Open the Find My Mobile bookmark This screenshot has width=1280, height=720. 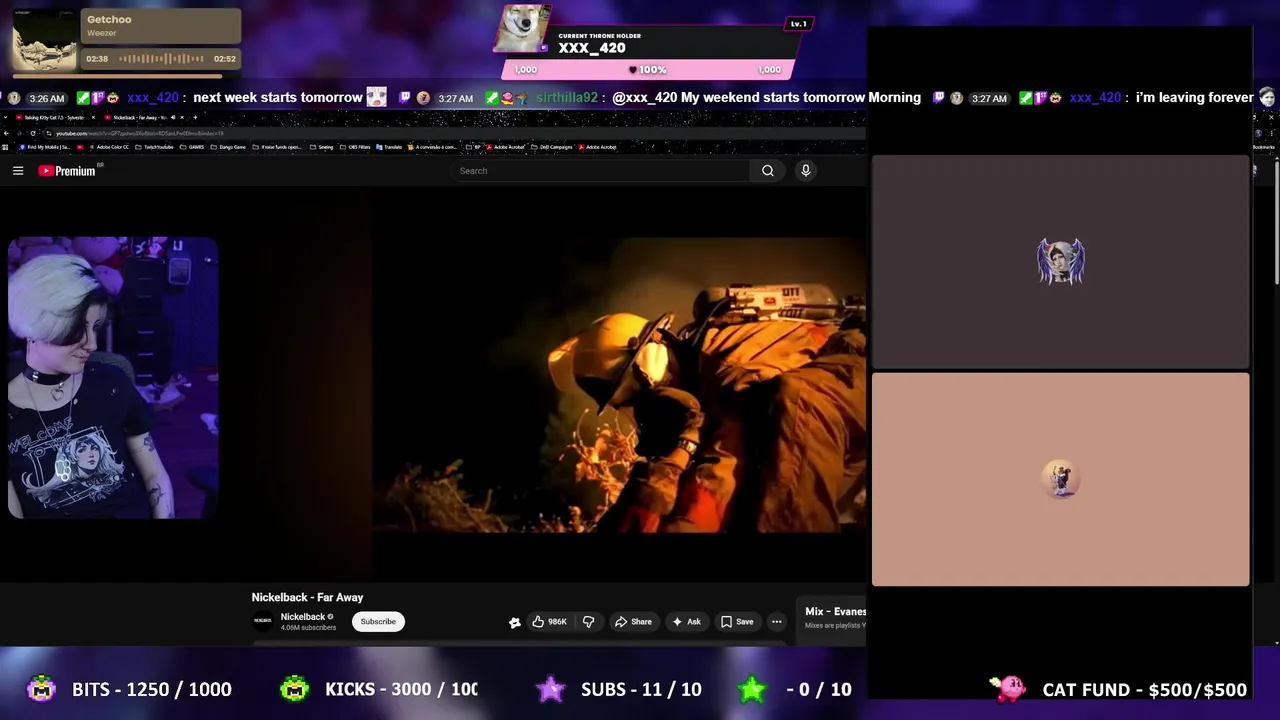click(45, 147)
